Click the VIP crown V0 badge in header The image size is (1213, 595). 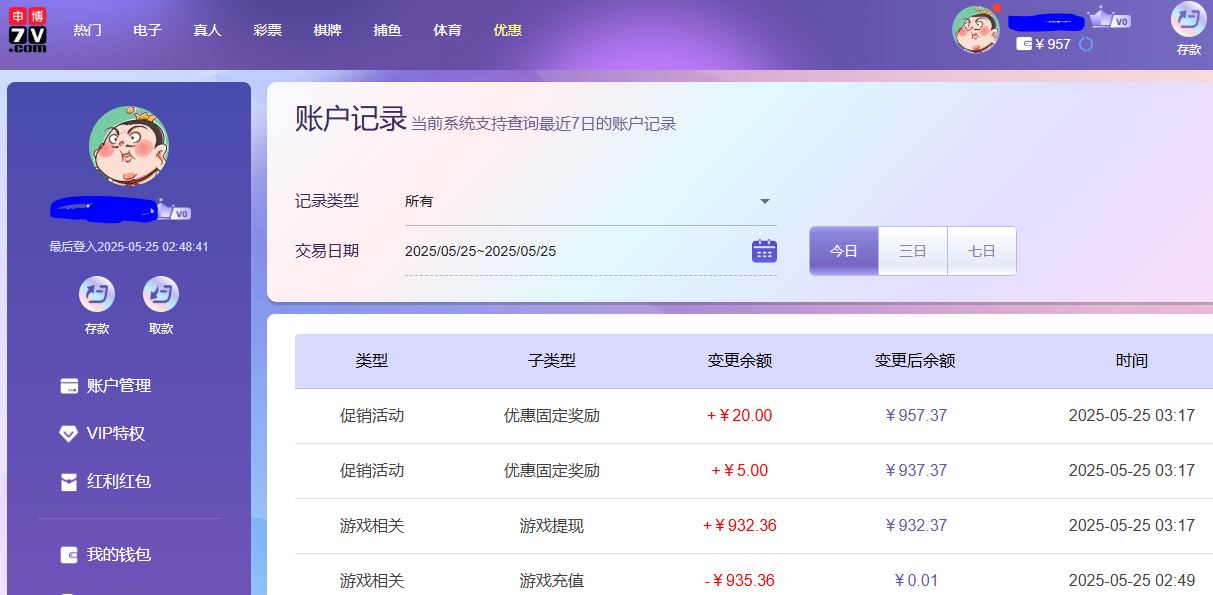click(x=1109, y=19)
